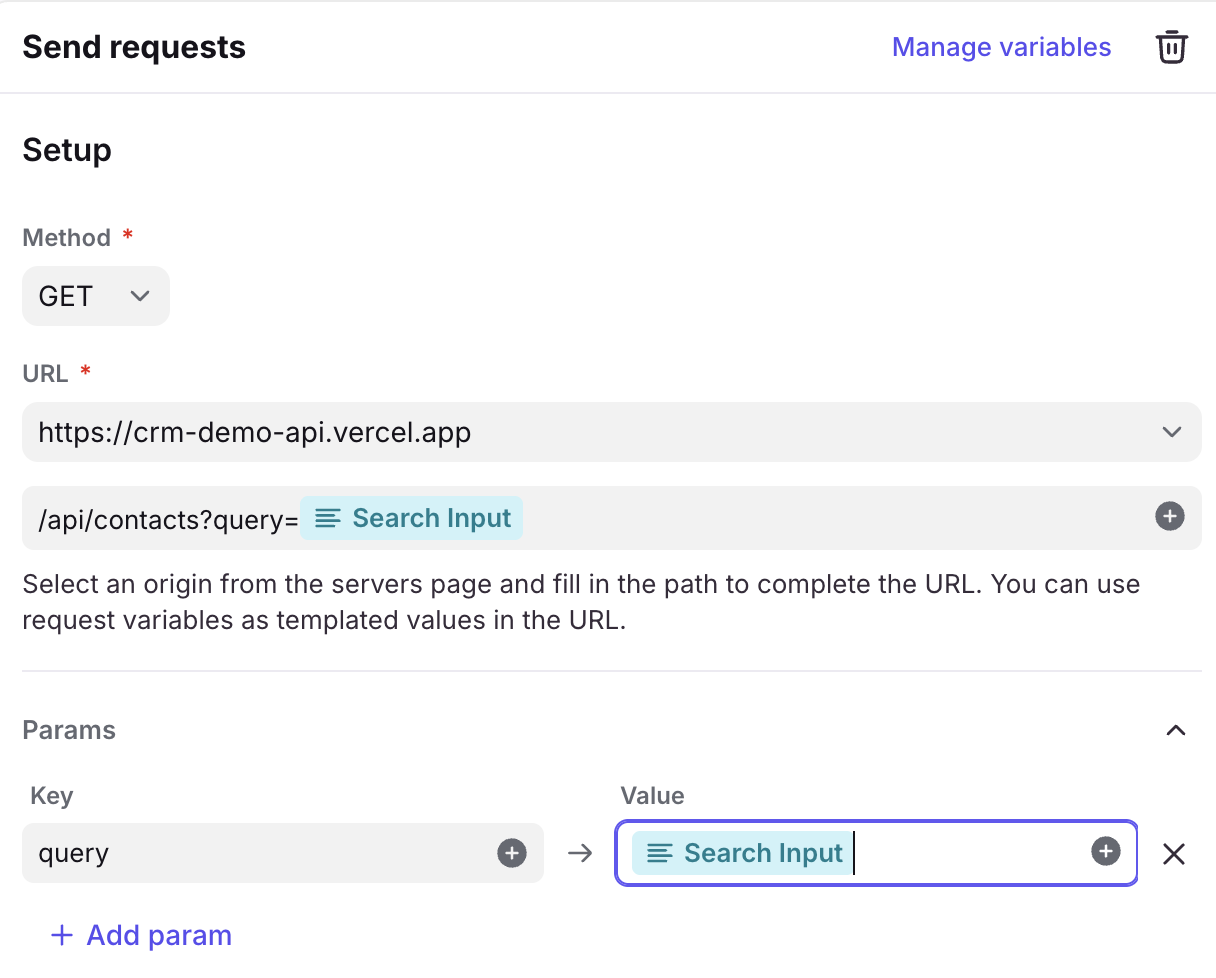
Task: Click plus icon inside the Value field
Action: tap(1105, 852)
